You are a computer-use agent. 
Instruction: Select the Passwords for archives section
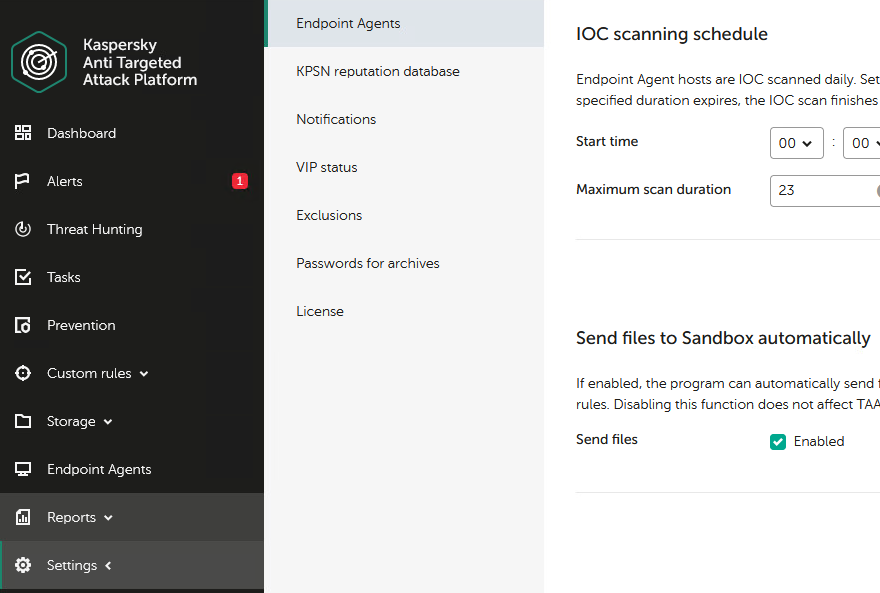[x=368, y=263]
